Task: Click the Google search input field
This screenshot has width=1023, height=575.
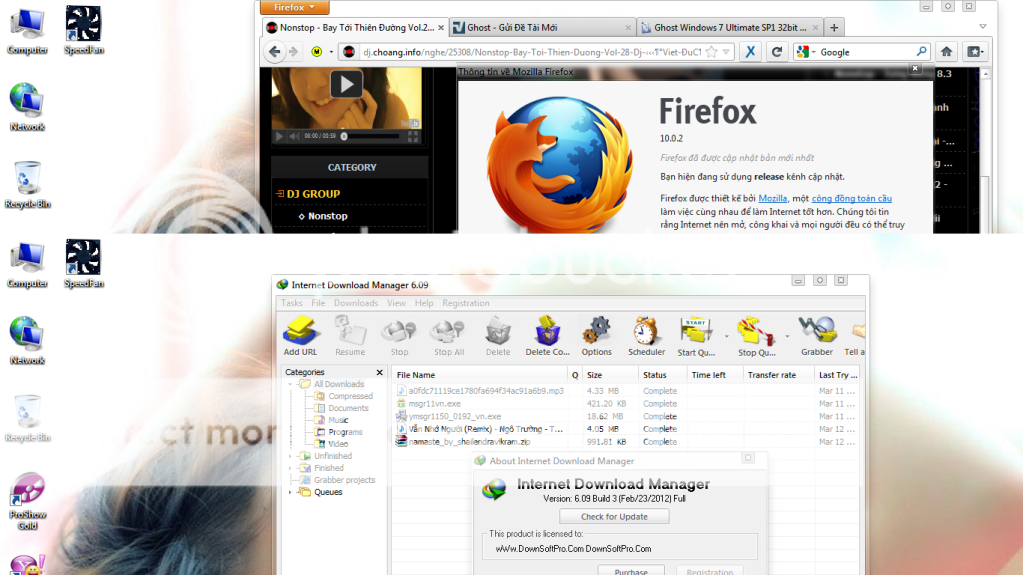Action: tap(865, 52)
